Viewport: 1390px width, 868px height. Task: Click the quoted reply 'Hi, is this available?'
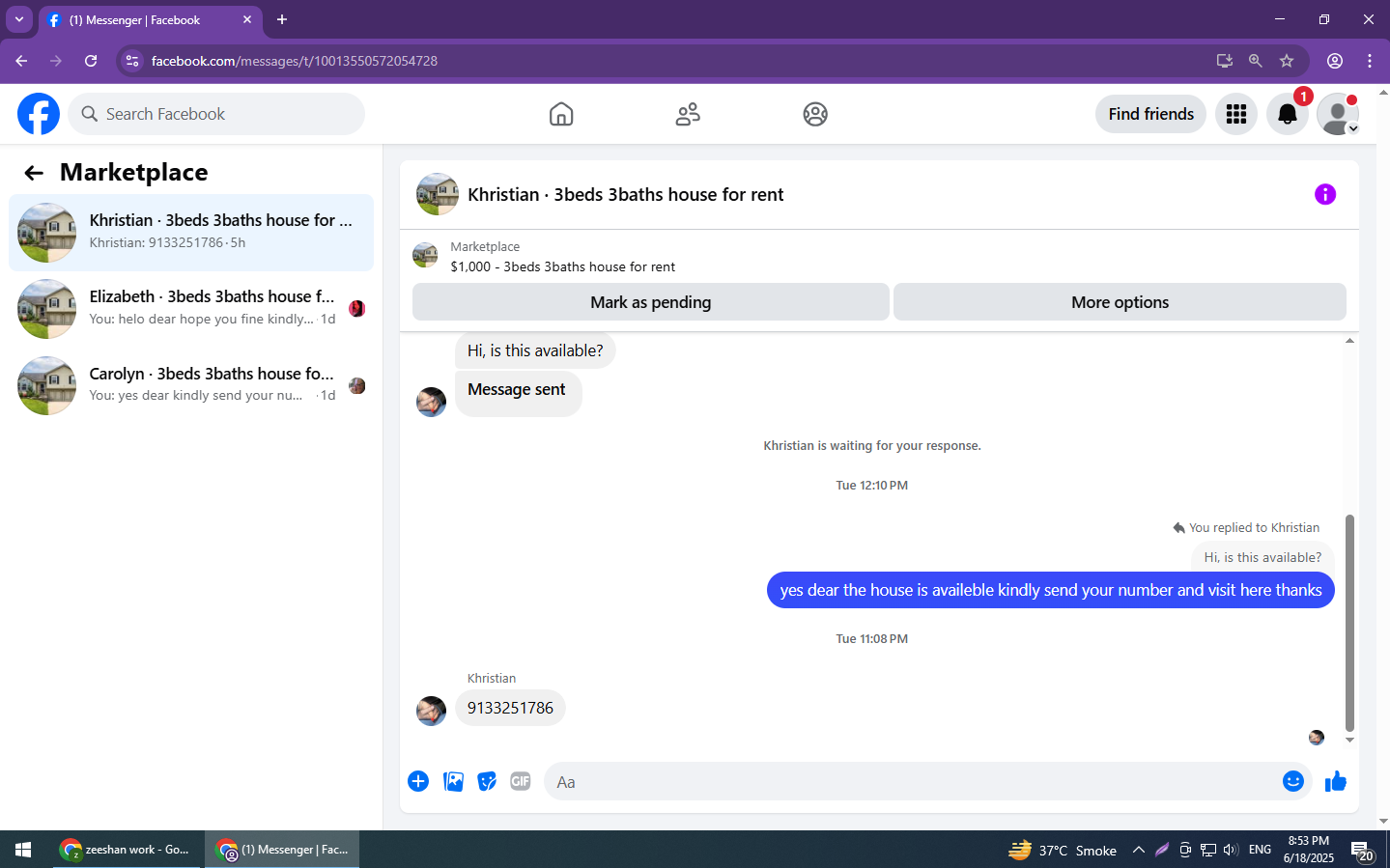point(1262,557)
